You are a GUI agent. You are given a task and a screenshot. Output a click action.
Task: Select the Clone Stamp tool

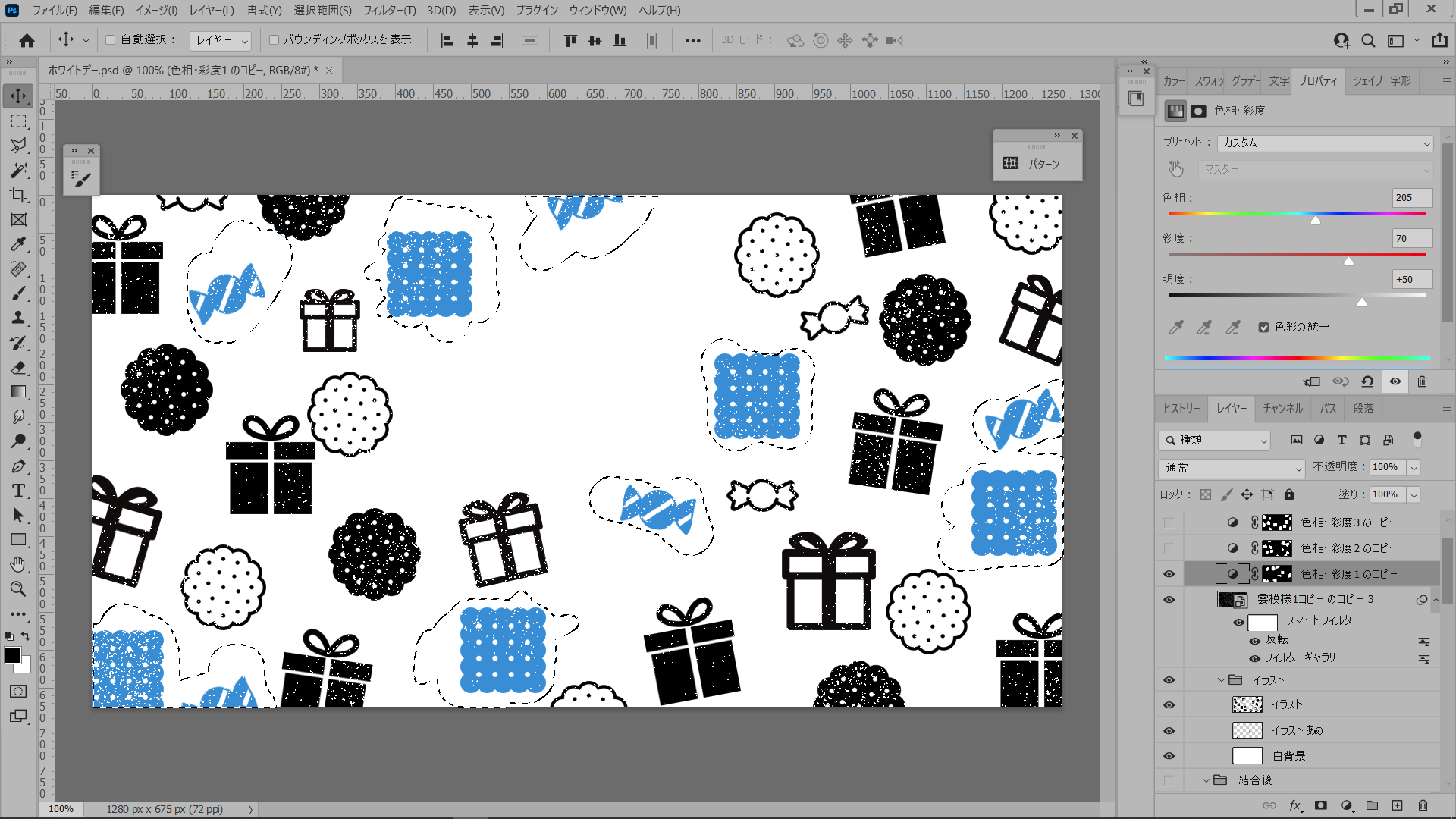[19, 318]
